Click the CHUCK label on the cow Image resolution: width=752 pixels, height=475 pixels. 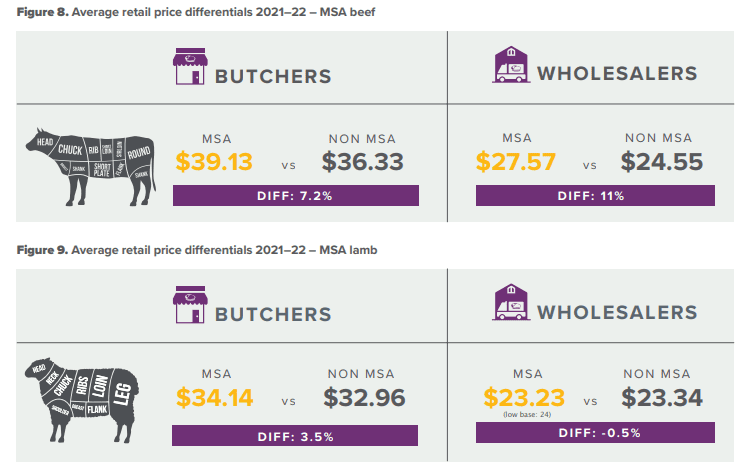(70, 150)
